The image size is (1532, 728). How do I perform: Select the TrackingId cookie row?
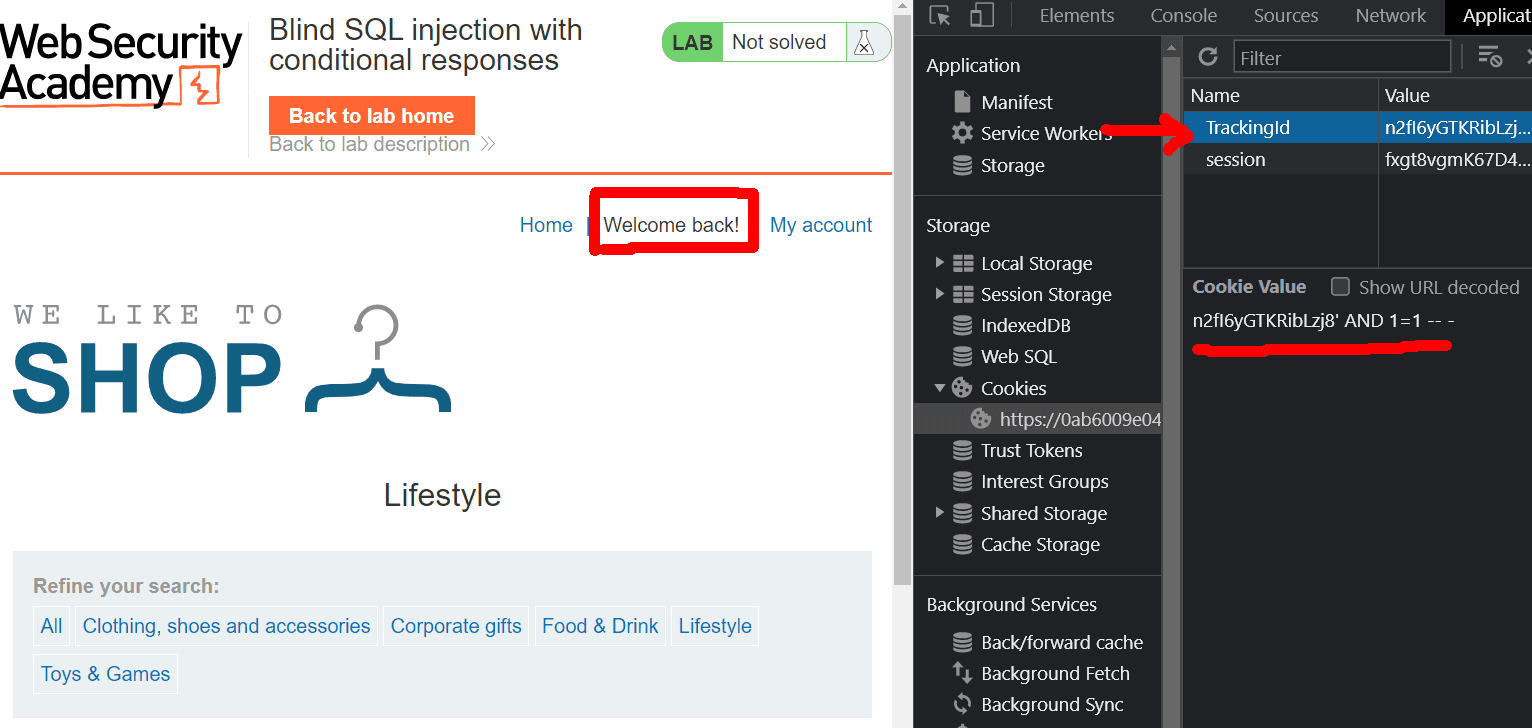click(x=1357, y=127)
